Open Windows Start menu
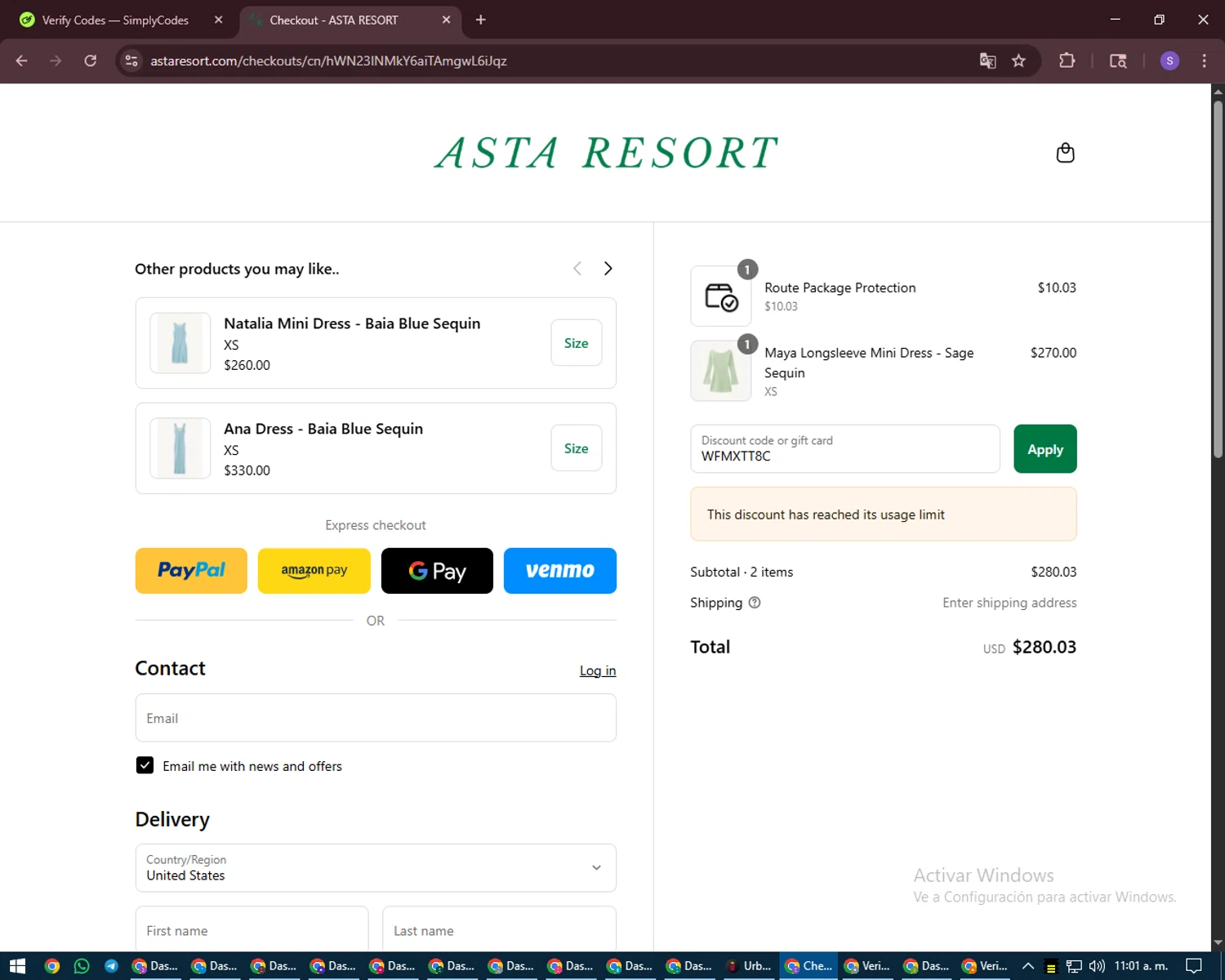Screen dimensions: 1225x980 pos(17,966)
